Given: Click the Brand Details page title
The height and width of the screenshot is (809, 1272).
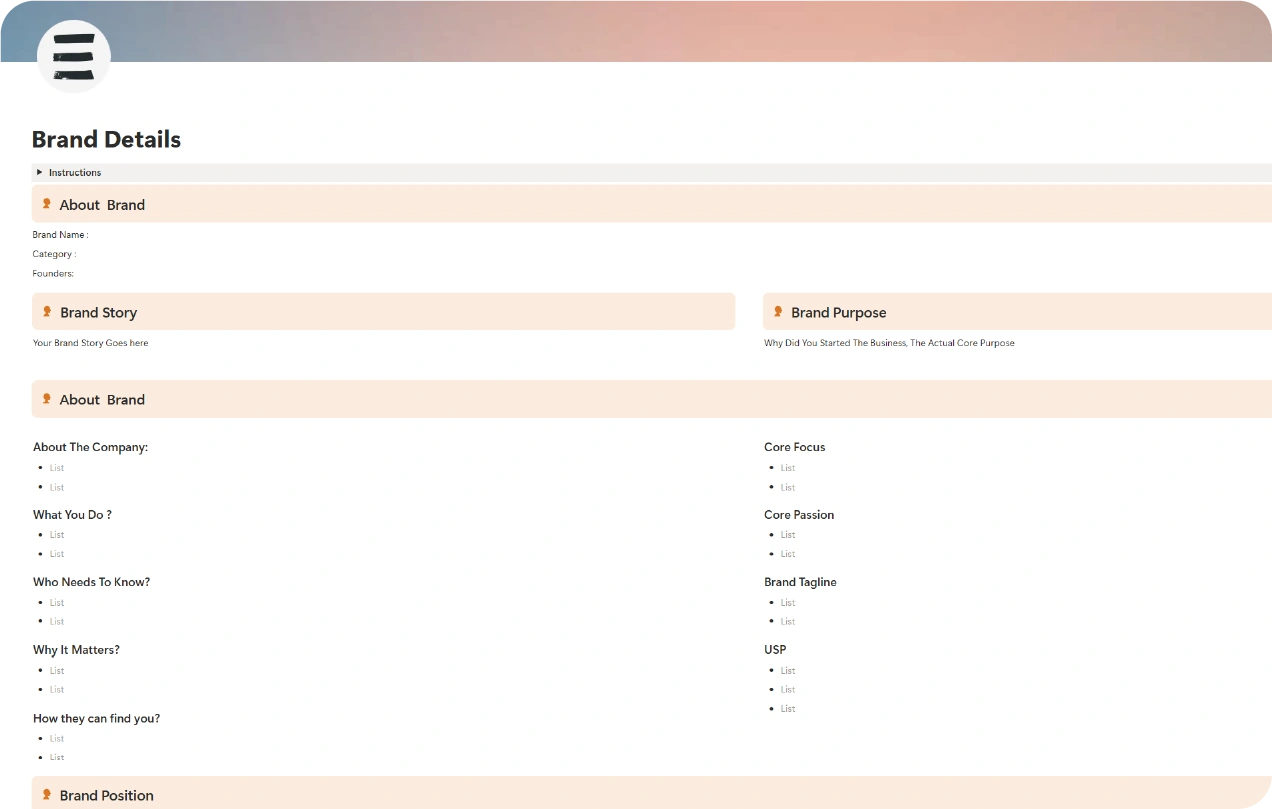Looking at the screenshot, I should [x=106, y=139].
